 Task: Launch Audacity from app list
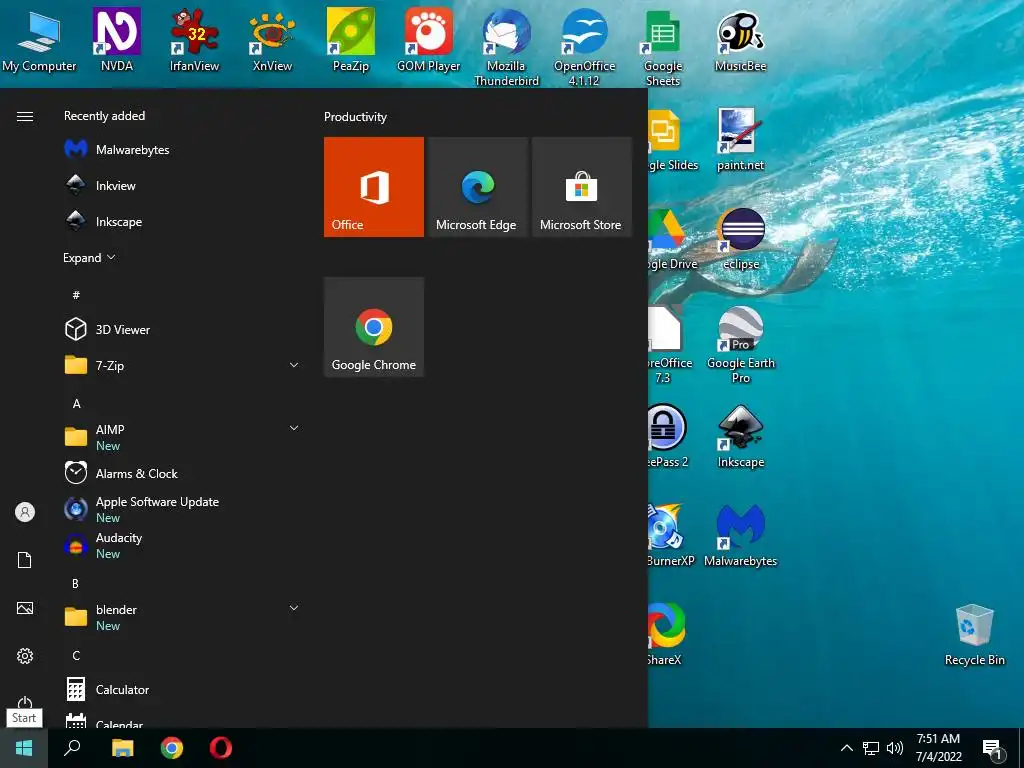click(182, 545)
